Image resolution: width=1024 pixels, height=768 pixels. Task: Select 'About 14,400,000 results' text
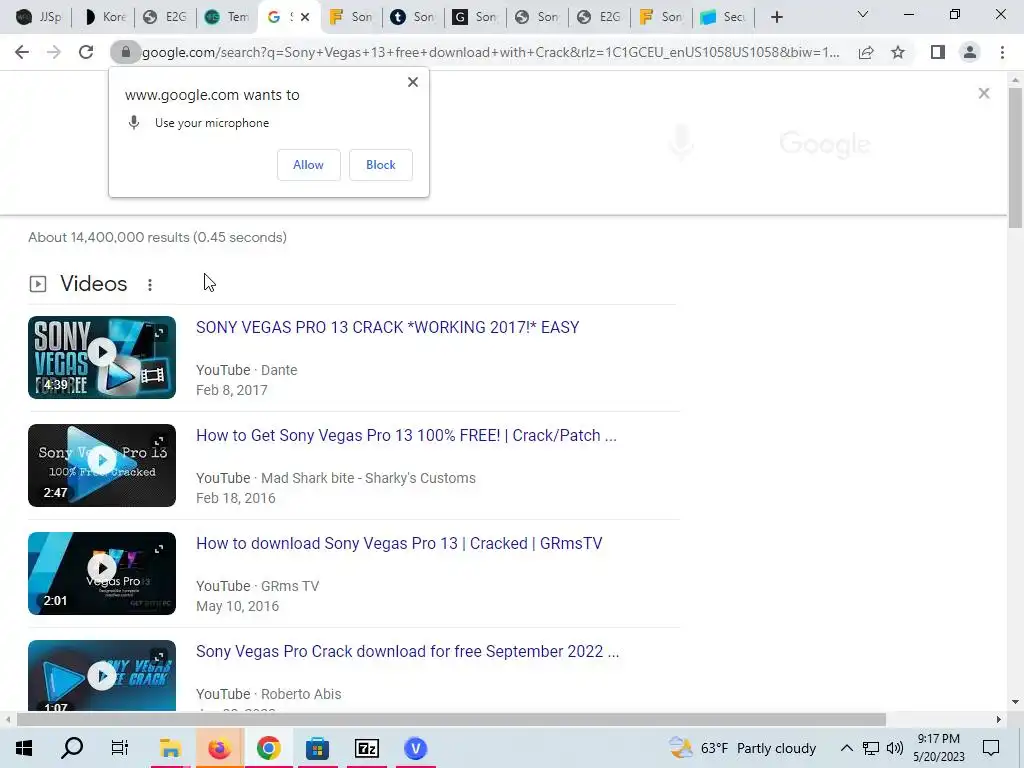(108, 237)
